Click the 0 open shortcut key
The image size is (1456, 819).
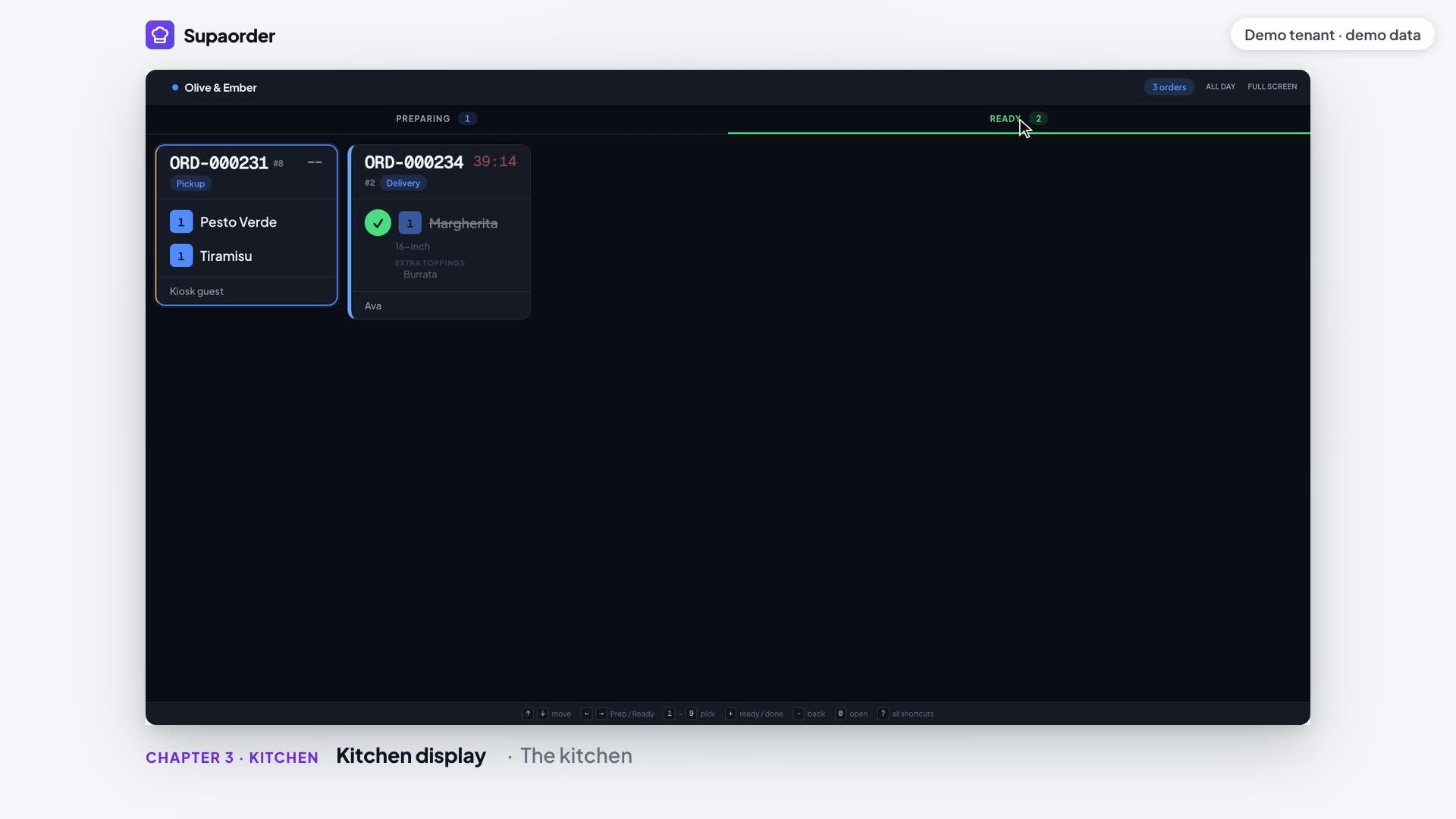[x=840, y=714]
